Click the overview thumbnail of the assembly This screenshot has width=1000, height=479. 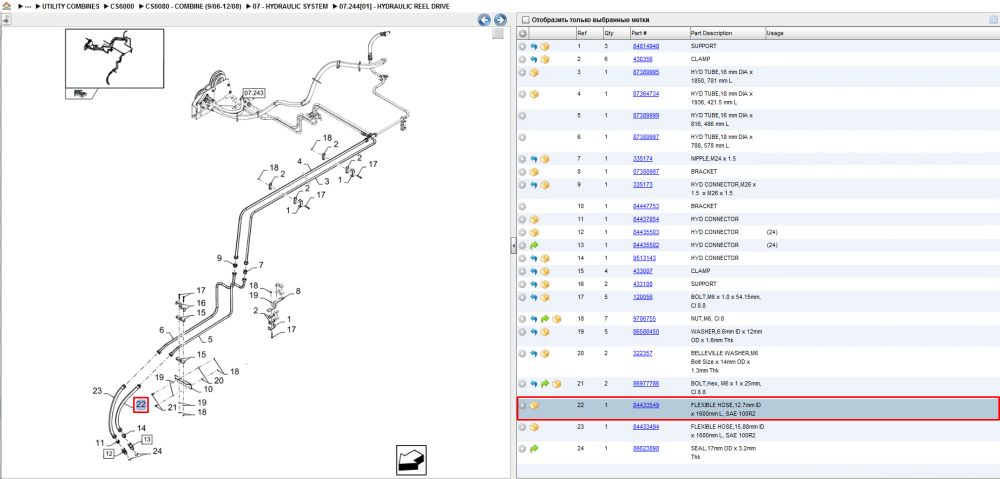(114, 58)
